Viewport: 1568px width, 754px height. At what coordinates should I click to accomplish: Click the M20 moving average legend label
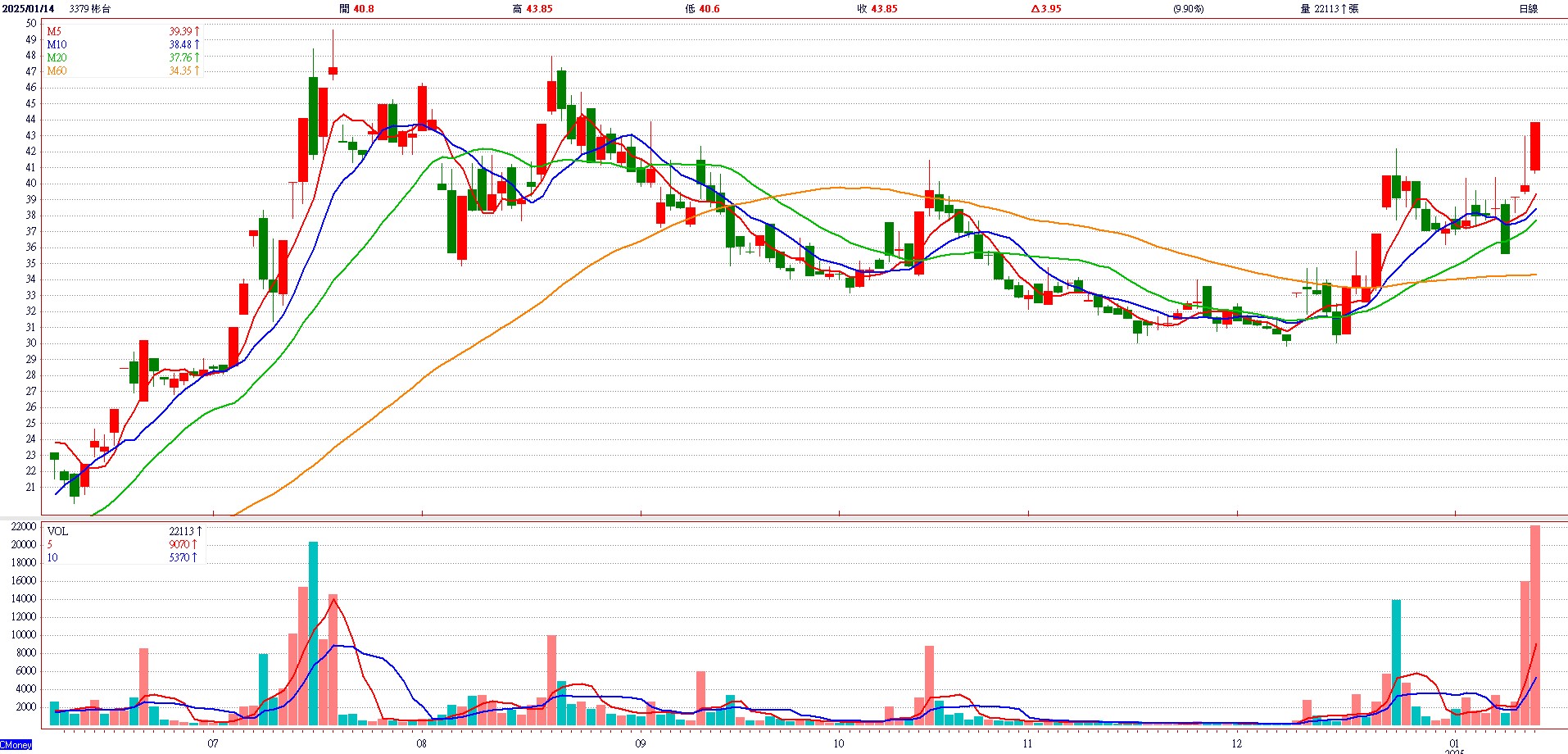[57, 57]
